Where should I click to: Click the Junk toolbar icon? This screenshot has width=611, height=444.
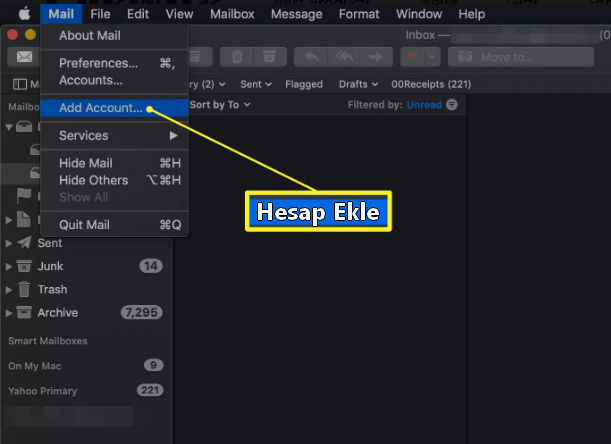(x=270, y=57)
